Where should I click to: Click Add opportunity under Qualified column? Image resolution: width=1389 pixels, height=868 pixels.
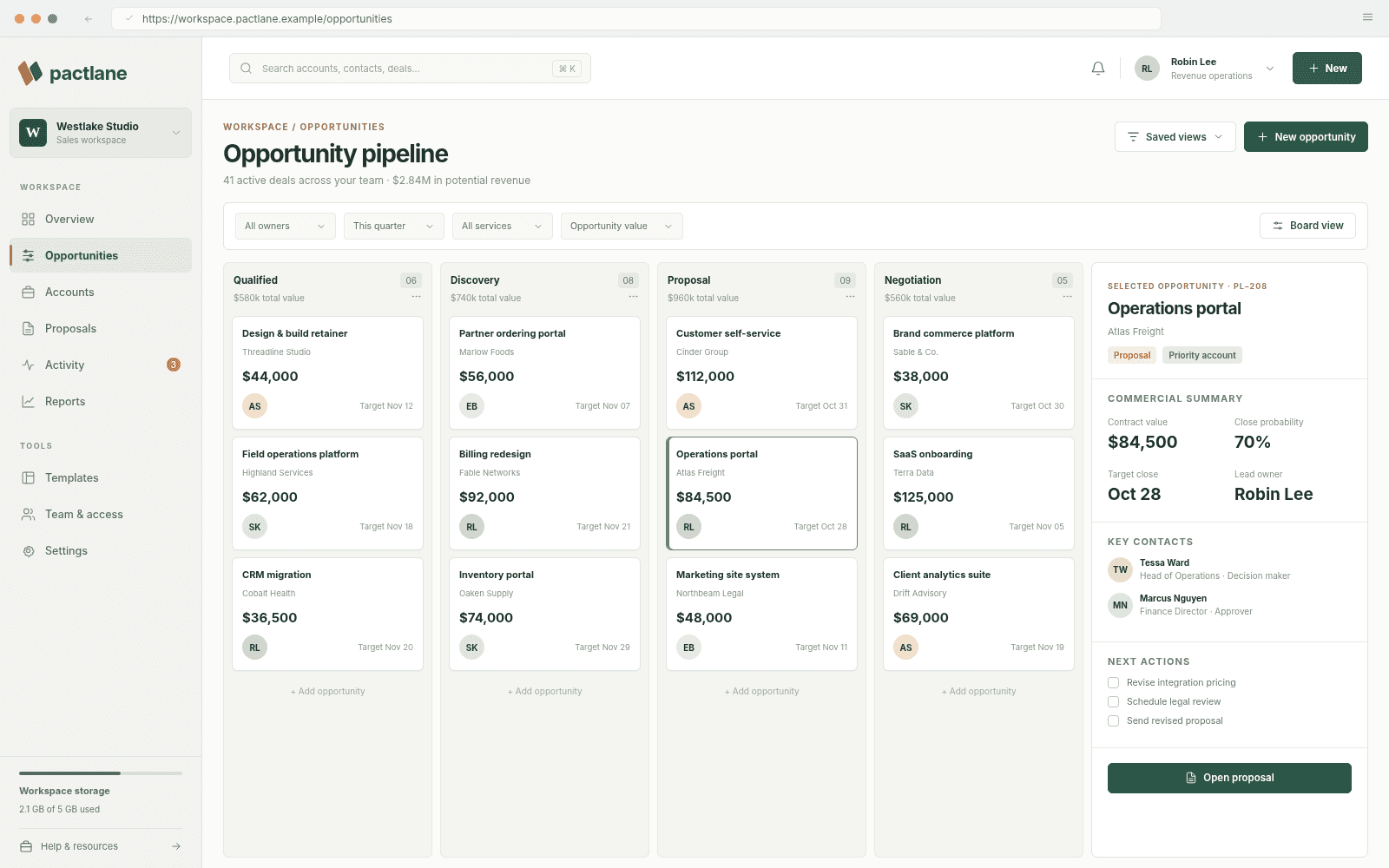pyautogui.click(x=328, y=692)
